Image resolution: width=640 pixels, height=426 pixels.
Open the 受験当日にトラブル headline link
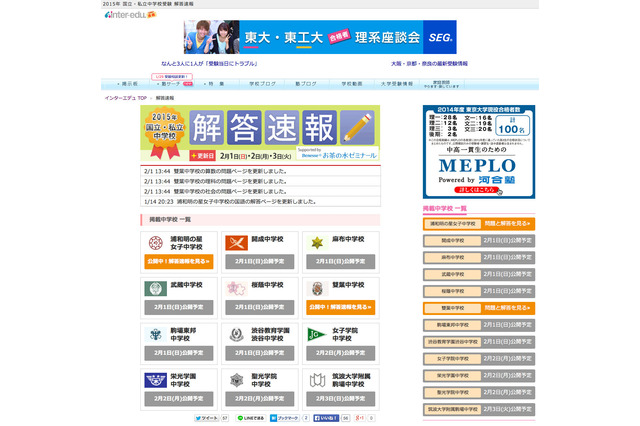tap(209, 64)
